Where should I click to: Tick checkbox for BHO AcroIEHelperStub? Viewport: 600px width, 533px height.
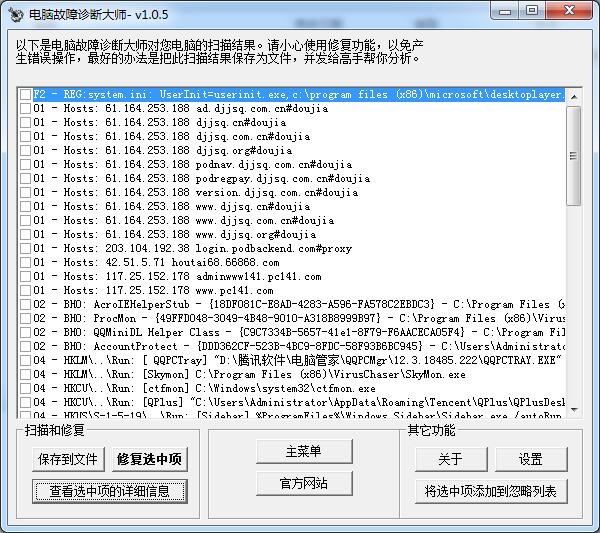pos(26,305)
